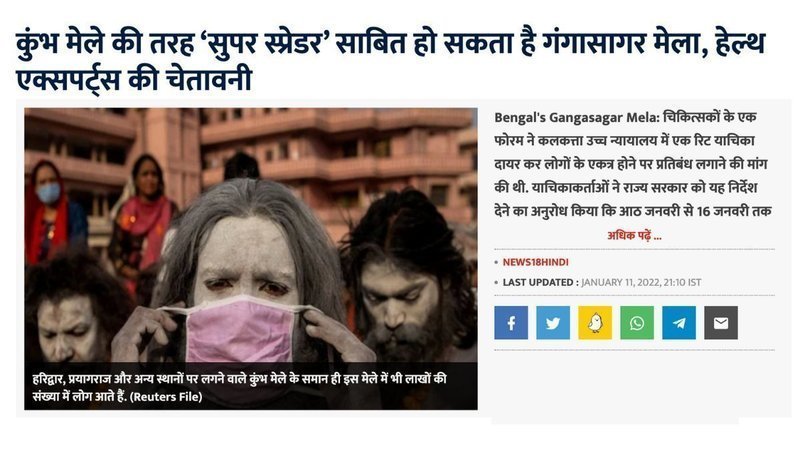Share the article on Facebook

511,322
